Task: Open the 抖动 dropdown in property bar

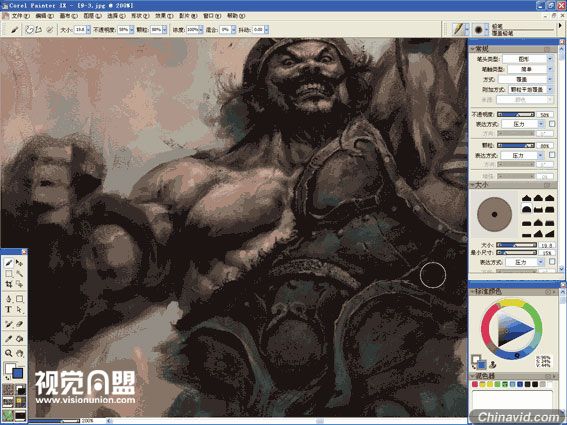Action: [267, 30]
